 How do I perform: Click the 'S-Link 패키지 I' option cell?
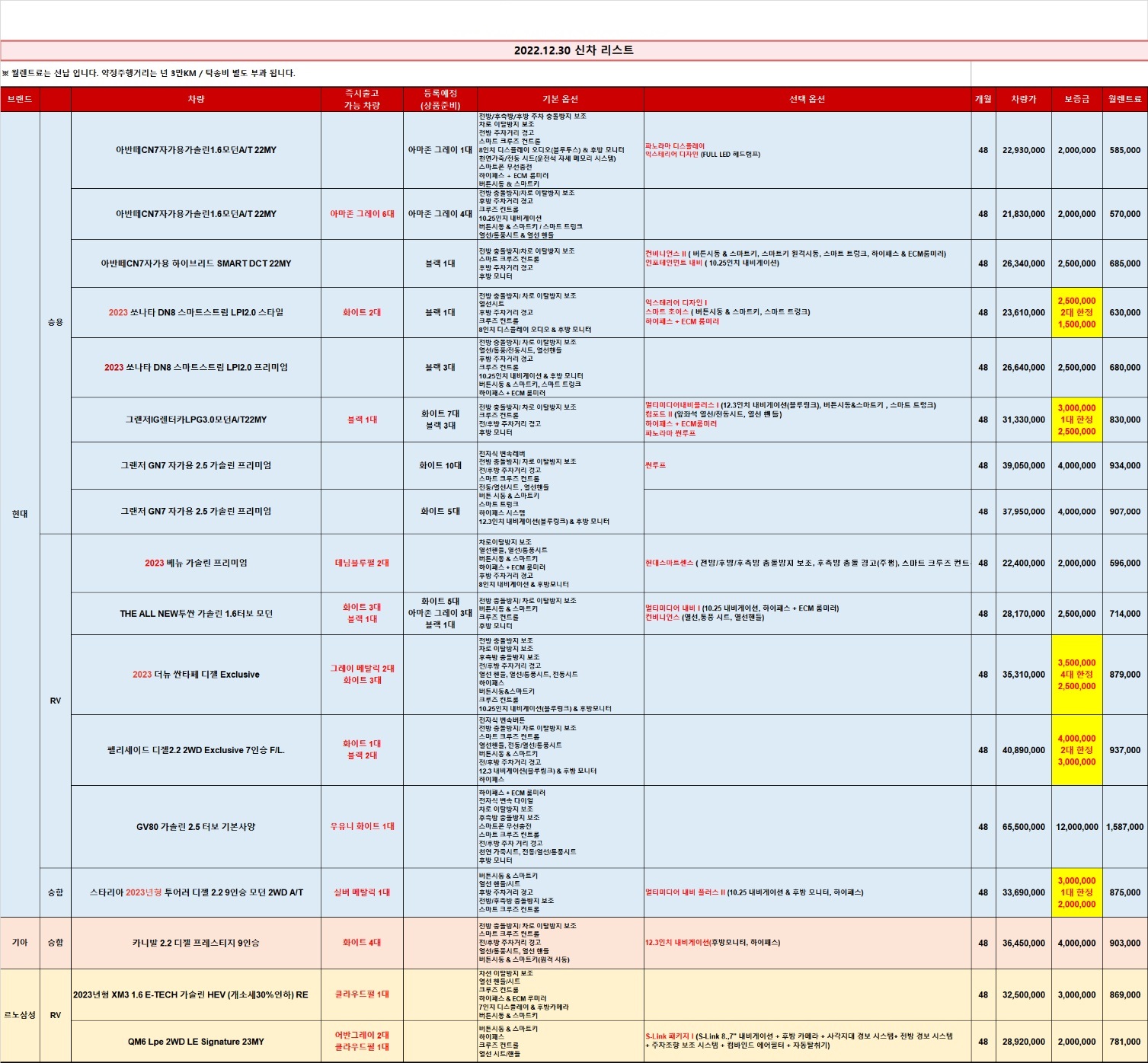tap(807, 1042)
